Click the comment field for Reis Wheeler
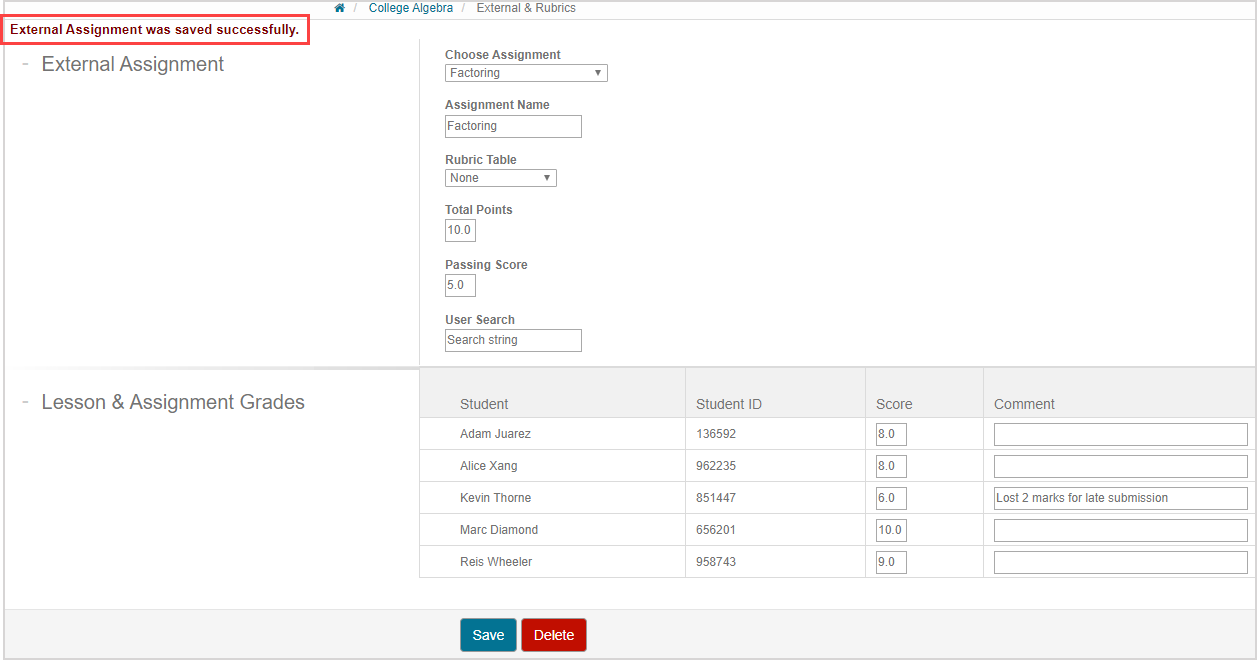The image size is (1257, 660). (x=1120, y=562)
